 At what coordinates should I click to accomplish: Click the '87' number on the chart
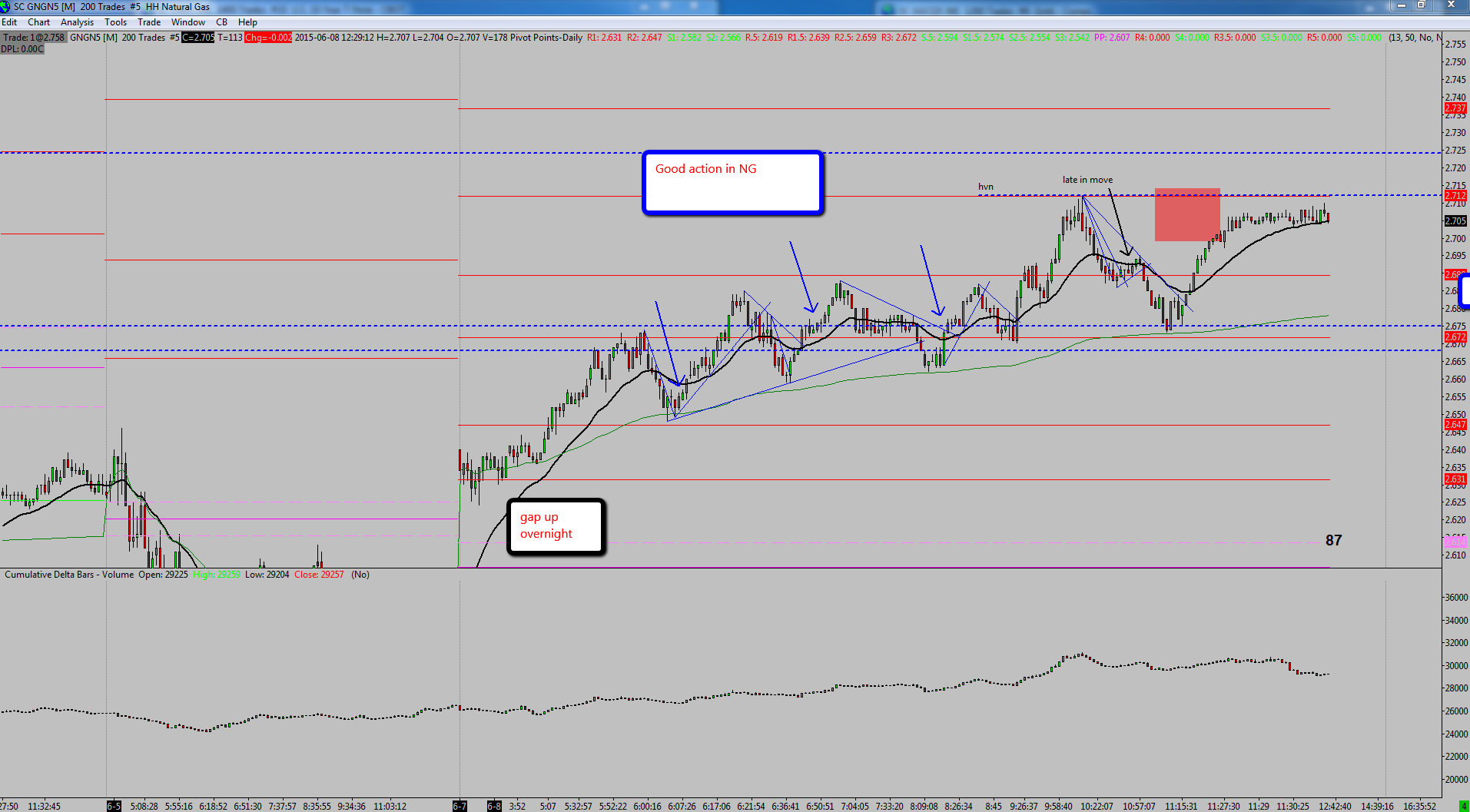1334,540
